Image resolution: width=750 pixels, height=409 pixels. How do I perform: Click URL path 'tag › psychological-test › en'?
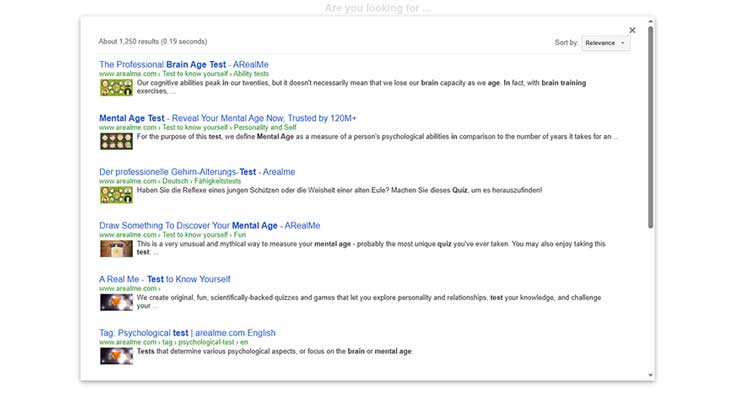pyautogui.click(x=205, y=342)
